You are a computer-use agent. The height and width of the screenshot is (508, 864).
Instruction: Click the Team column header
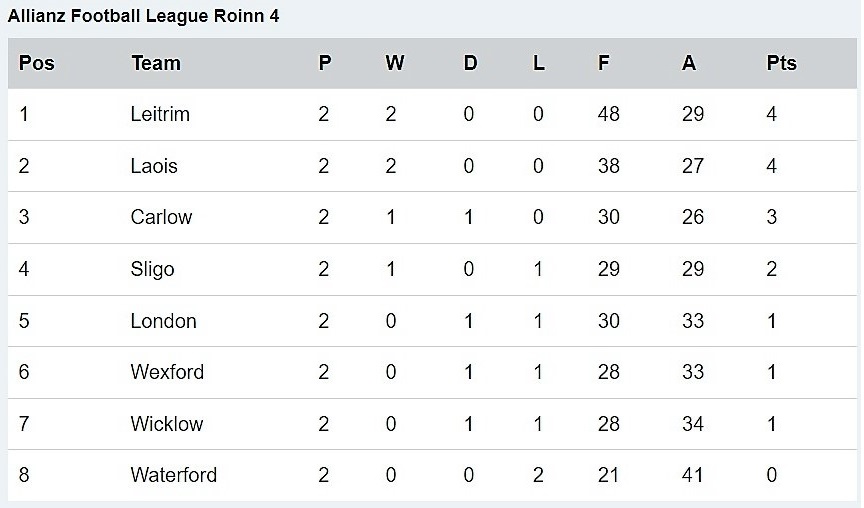pyautogui.click(x=155, y=63)
